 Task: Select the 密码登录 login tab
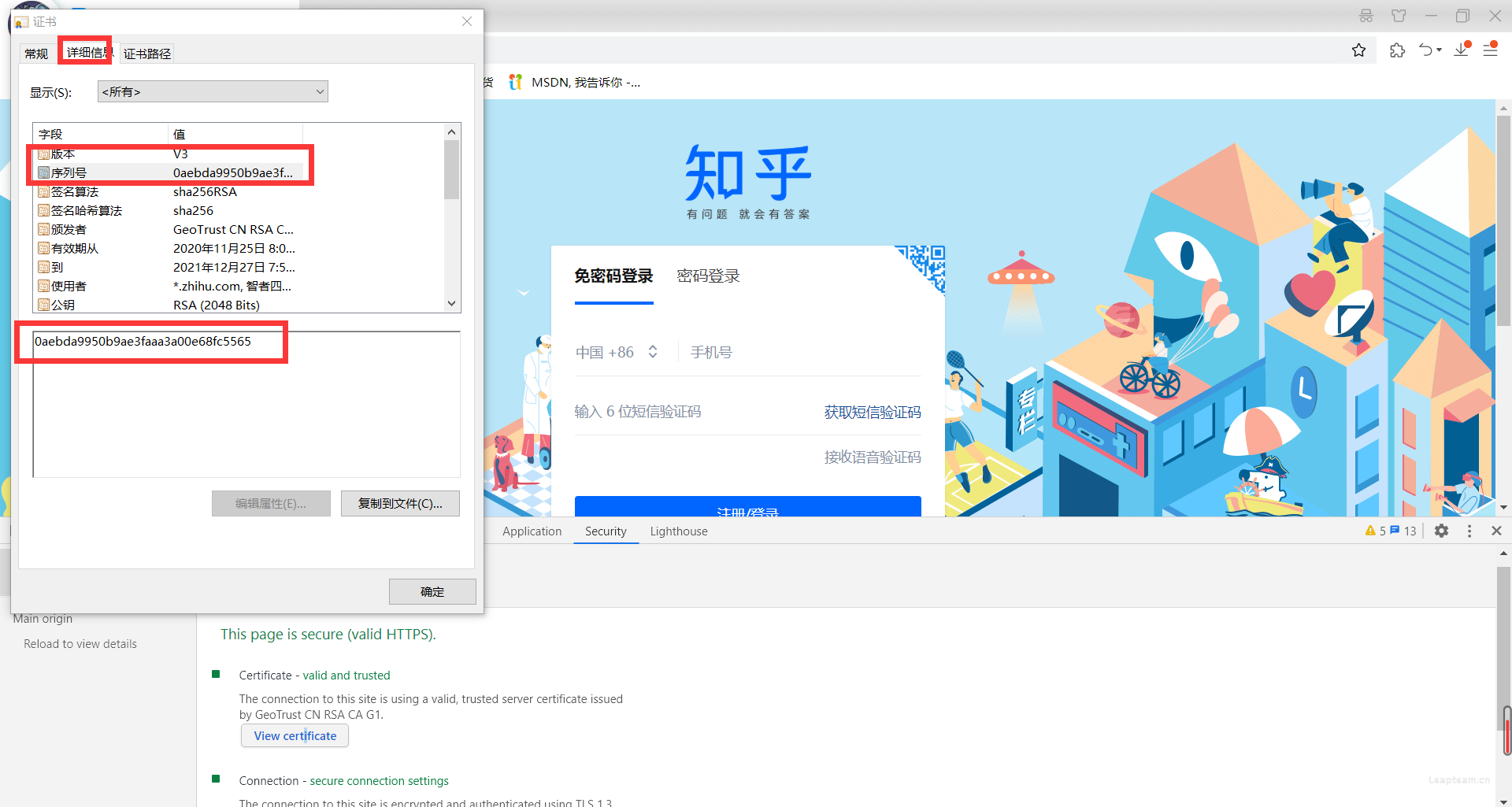(709, 276)
